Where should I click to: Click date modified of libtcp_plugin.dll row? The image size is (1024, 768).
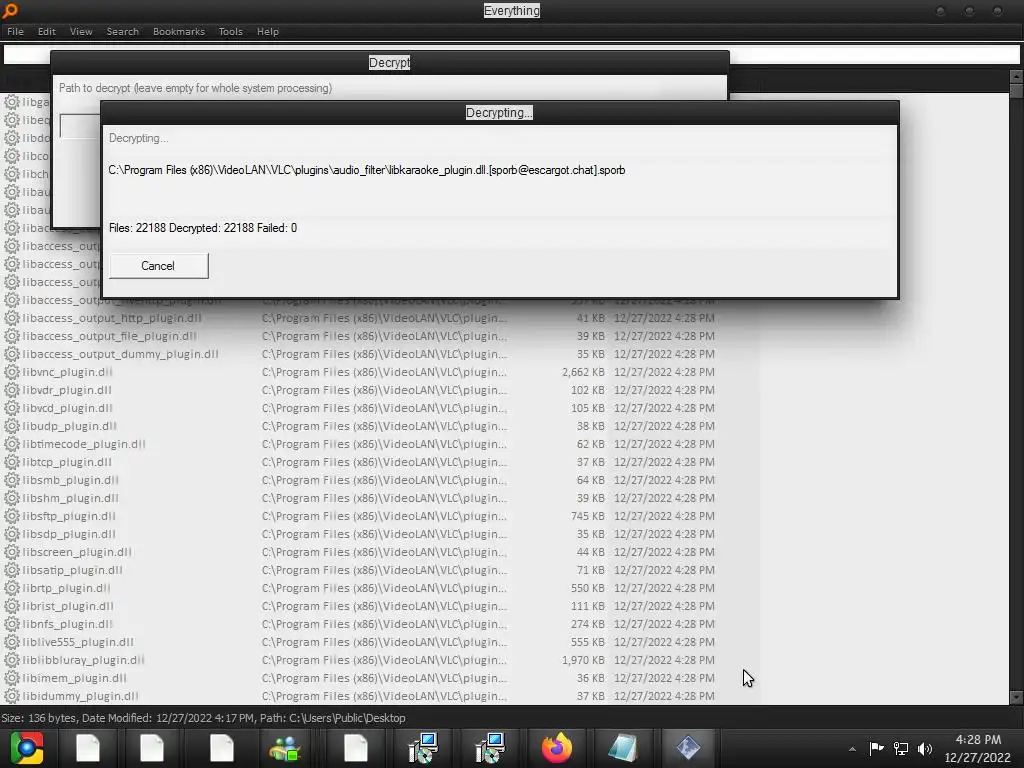pyautogui.click(x=664, y=462)
